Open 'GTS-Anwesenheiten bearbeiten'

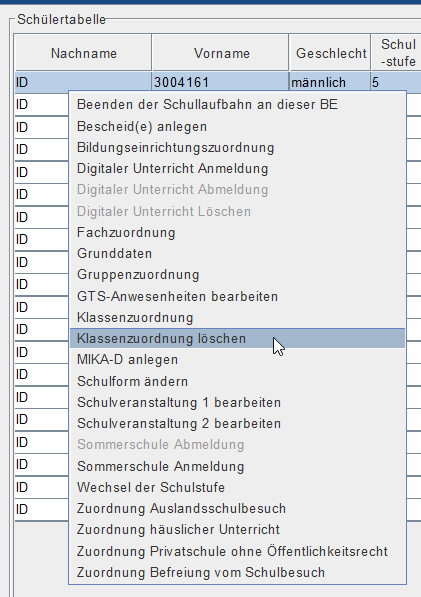237,296
